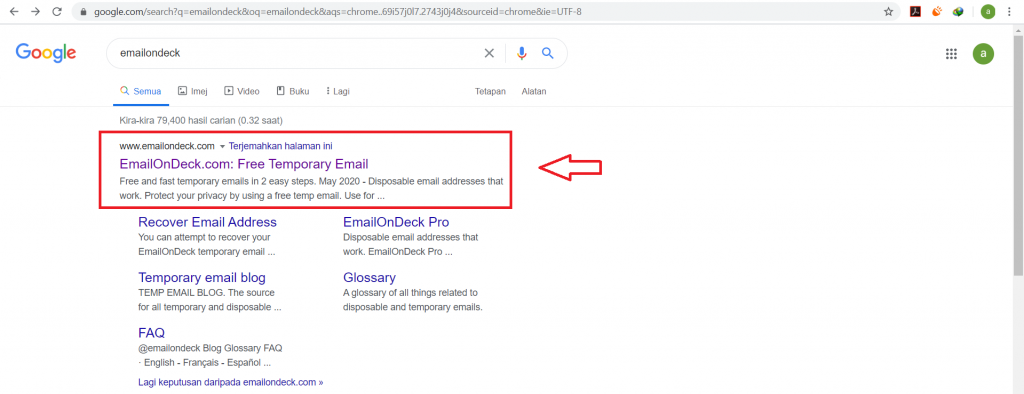The image size is (1024, 394).
Task: Click the blue magnifier search button
Action: pyautogui.click(x=547, y=54)
